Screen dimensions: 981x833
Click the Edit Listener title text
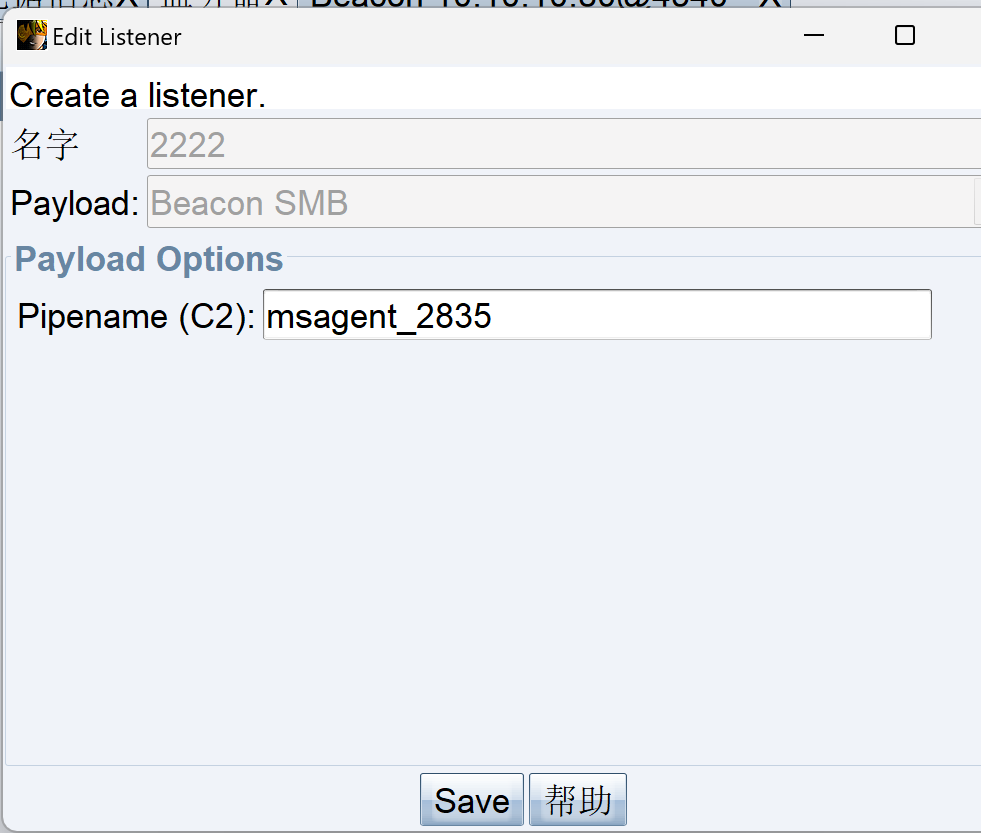(x=117, y=37)
